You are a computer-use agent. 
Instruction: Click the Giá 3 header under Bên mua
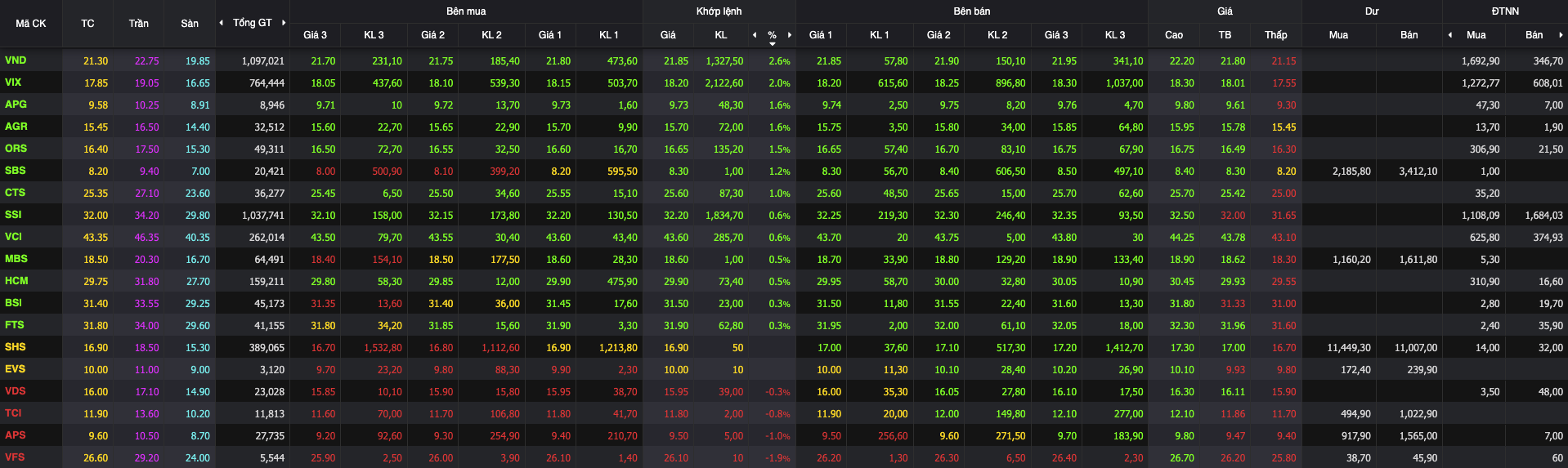pyautogui.click(x=315, y=35)
